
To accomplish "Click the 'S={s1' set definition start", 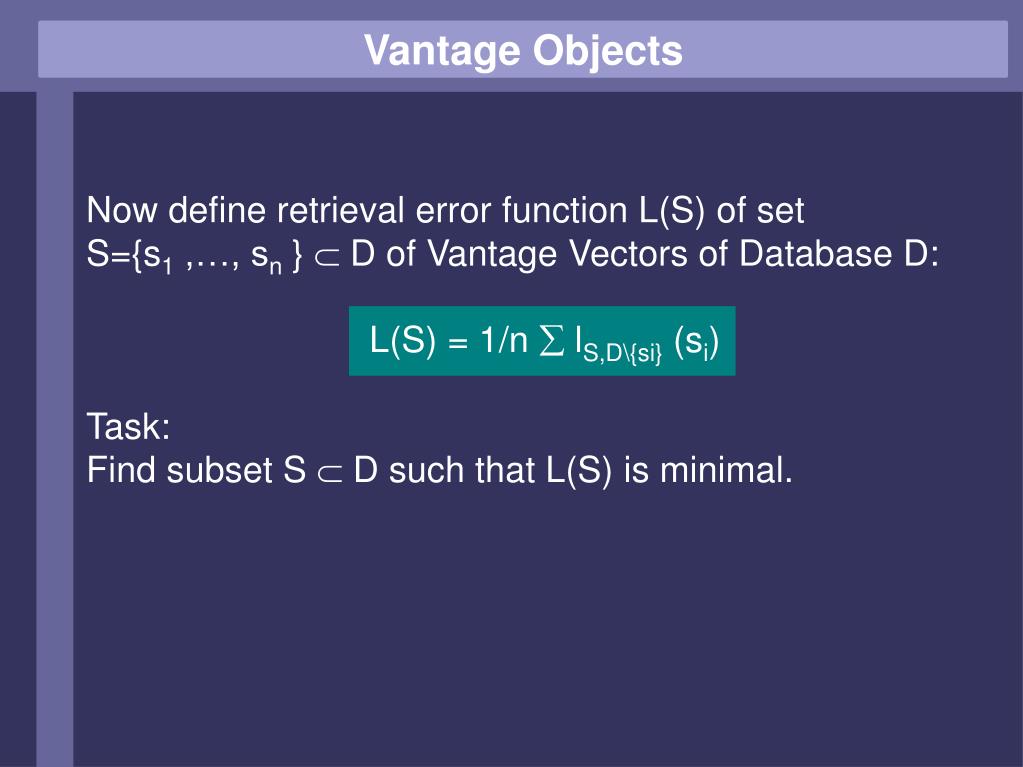I will 129,256.
